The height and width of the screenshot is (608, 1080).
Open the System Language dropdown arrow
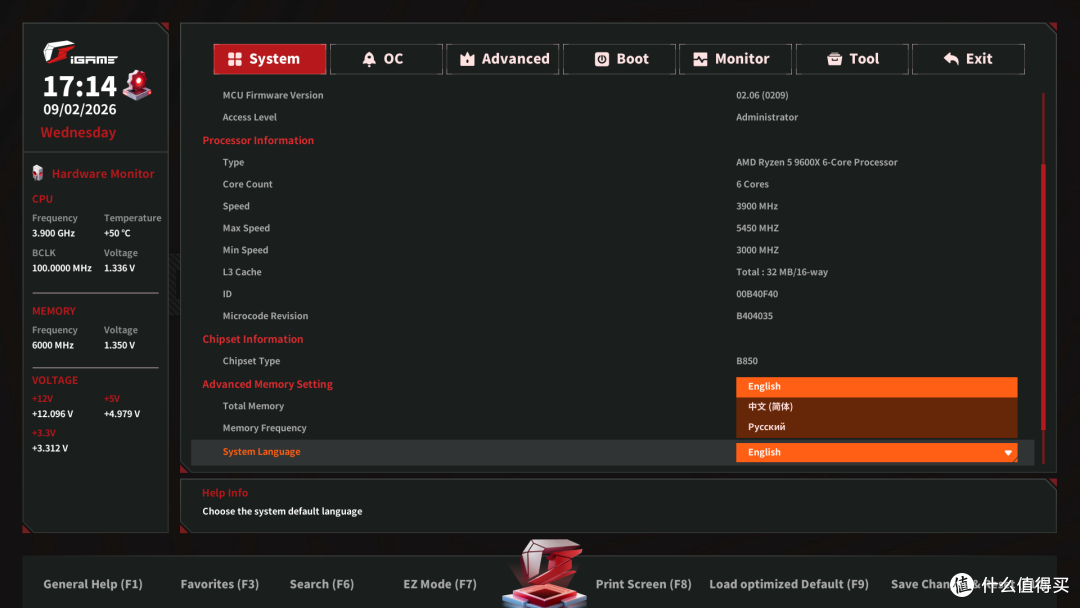click(x=1008, y=452)
